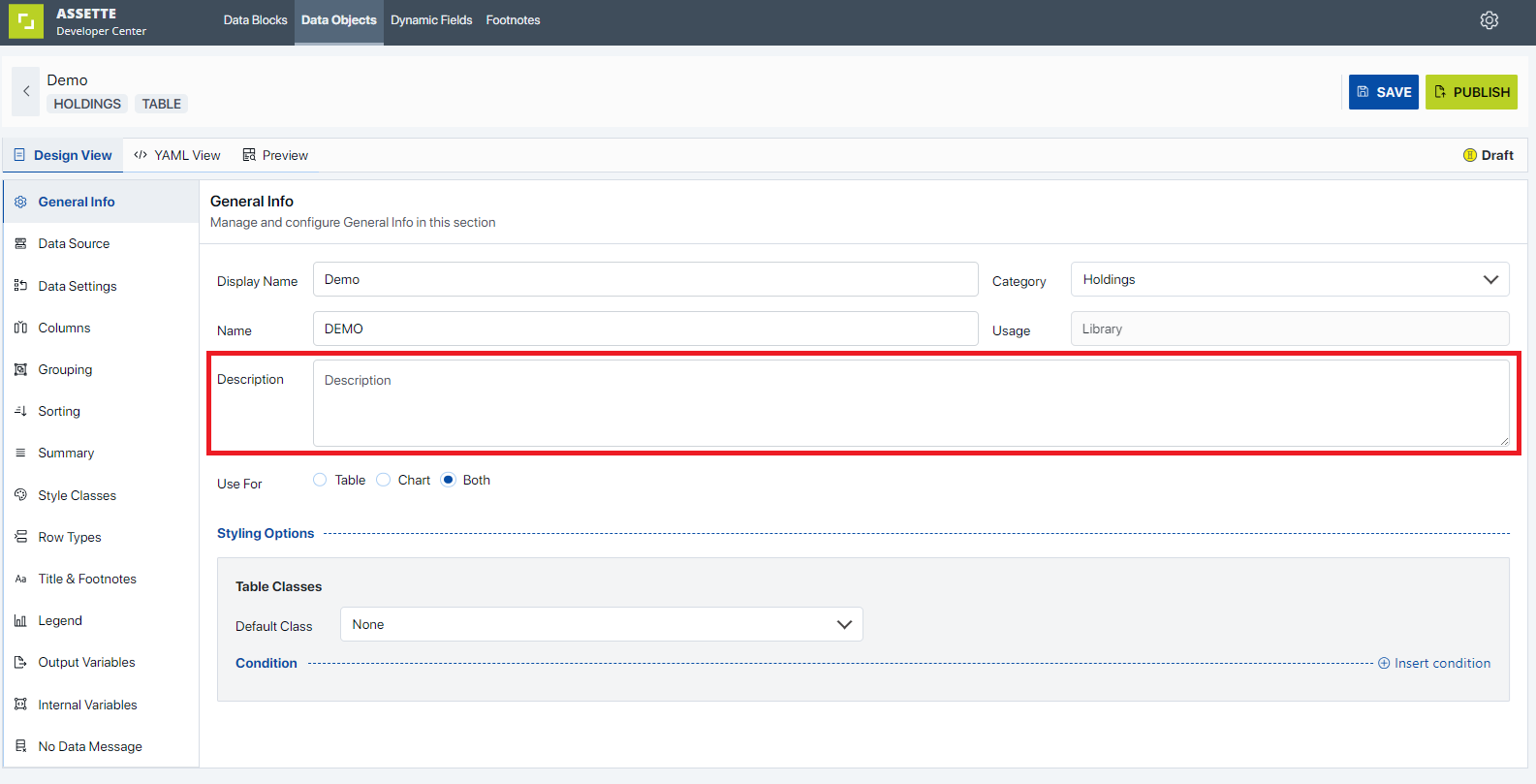The height and width of the screenshot is (784, 1536).
Task: Click the TABLE tag
Action: pos(162,104)
